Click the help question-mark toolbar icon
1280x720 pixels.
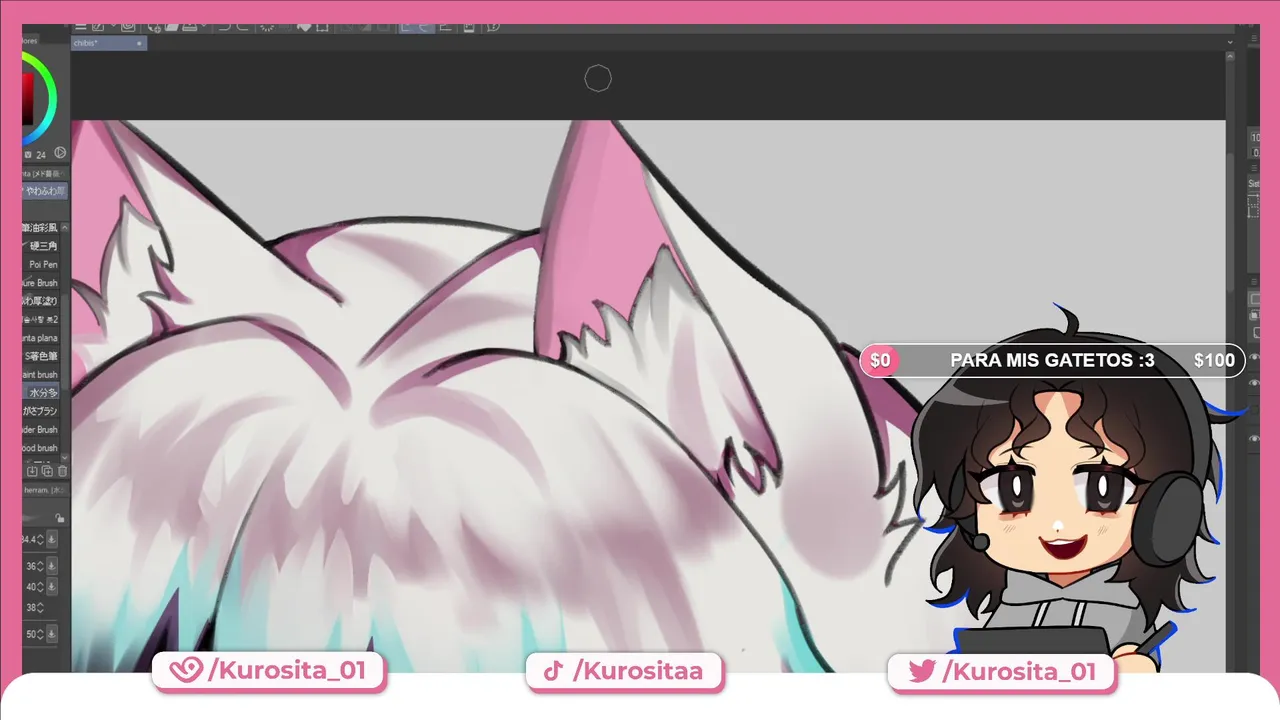coord(493,27)
